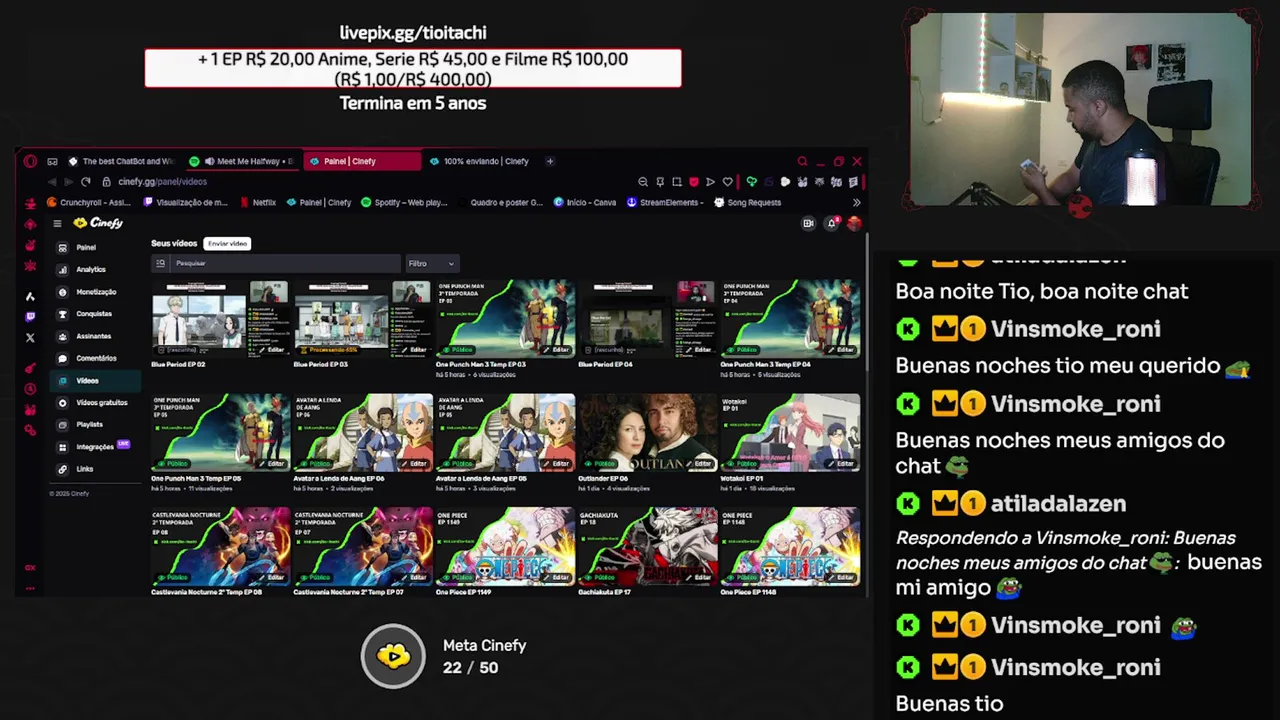1280x720 pixels.
Task: Click the snapshot icon in address bar
Action: [x=677, y=182]
